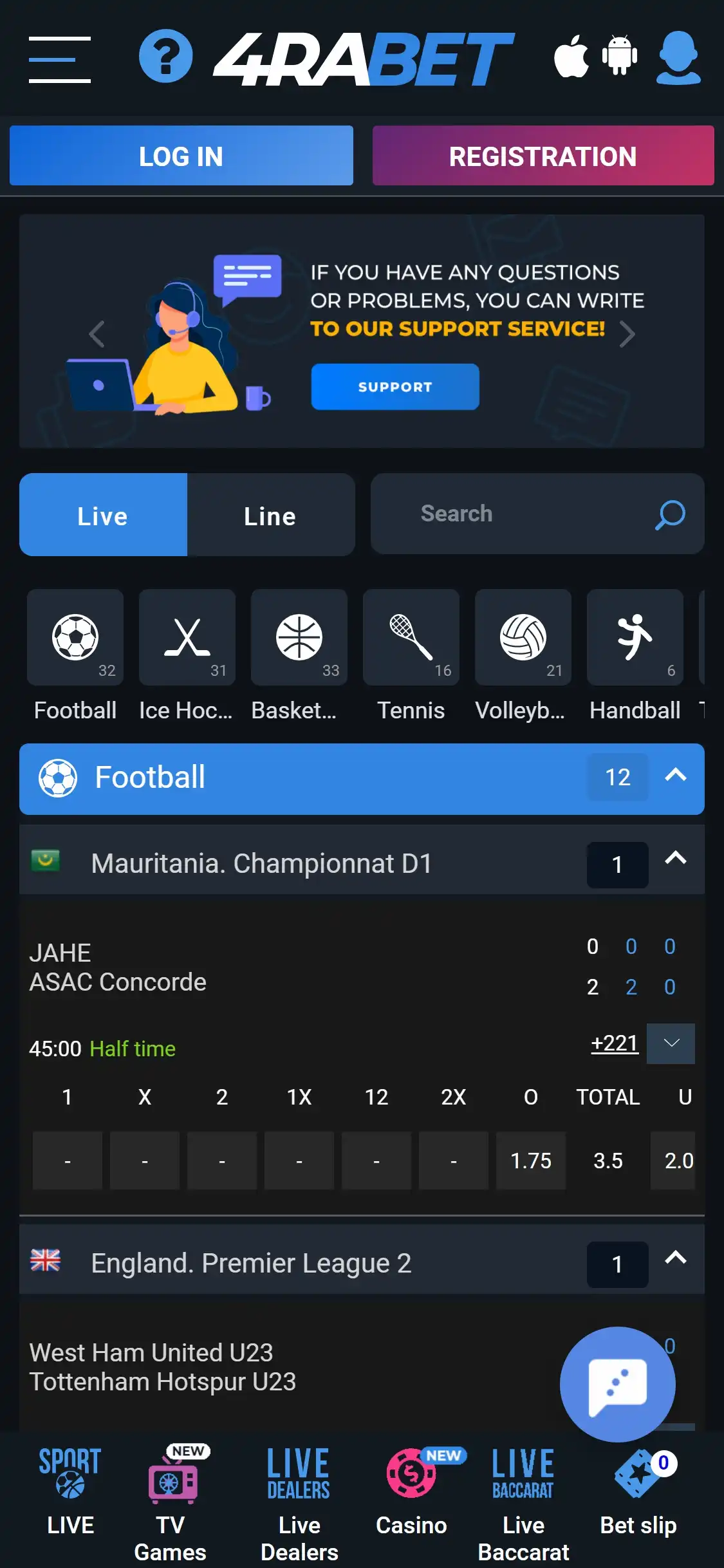
Task: Switch to Live betting mode
Action: point(103,515)
